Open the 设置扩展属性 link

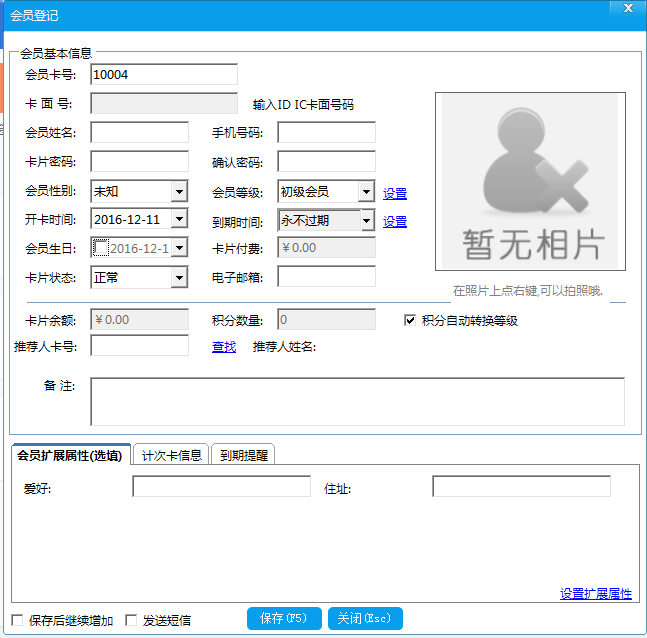coord(596,593)
